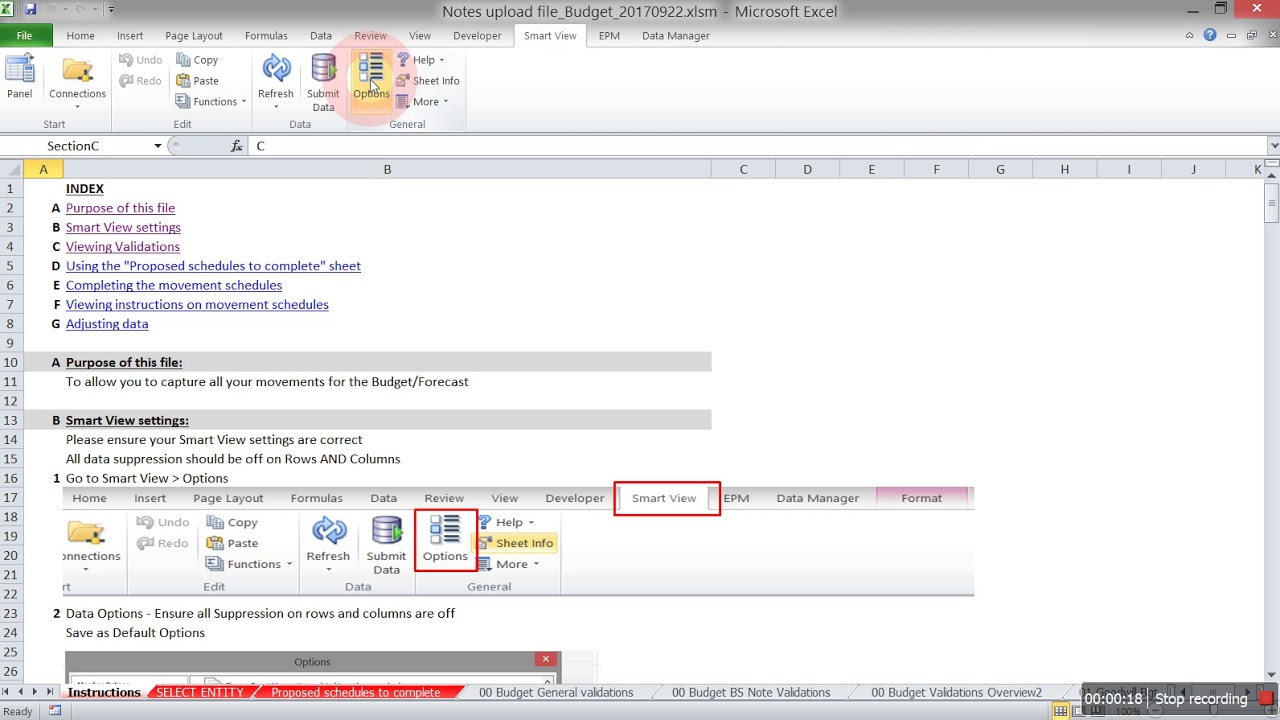Open '00 Budget BS Note Validations' sheet tab
Screen dimensions: 1280x720
(751, 692)
